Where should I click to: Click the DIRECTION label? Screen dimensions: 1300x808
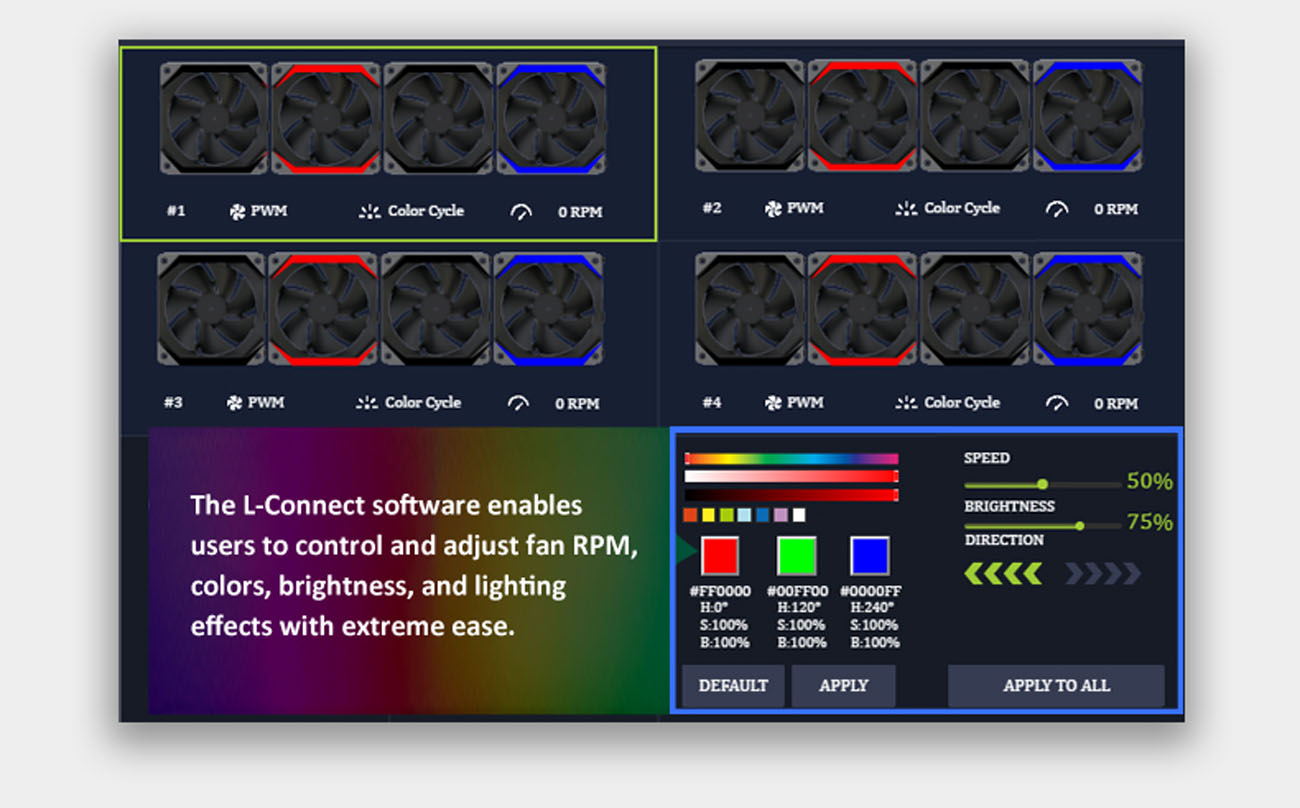coord(1004,540)
